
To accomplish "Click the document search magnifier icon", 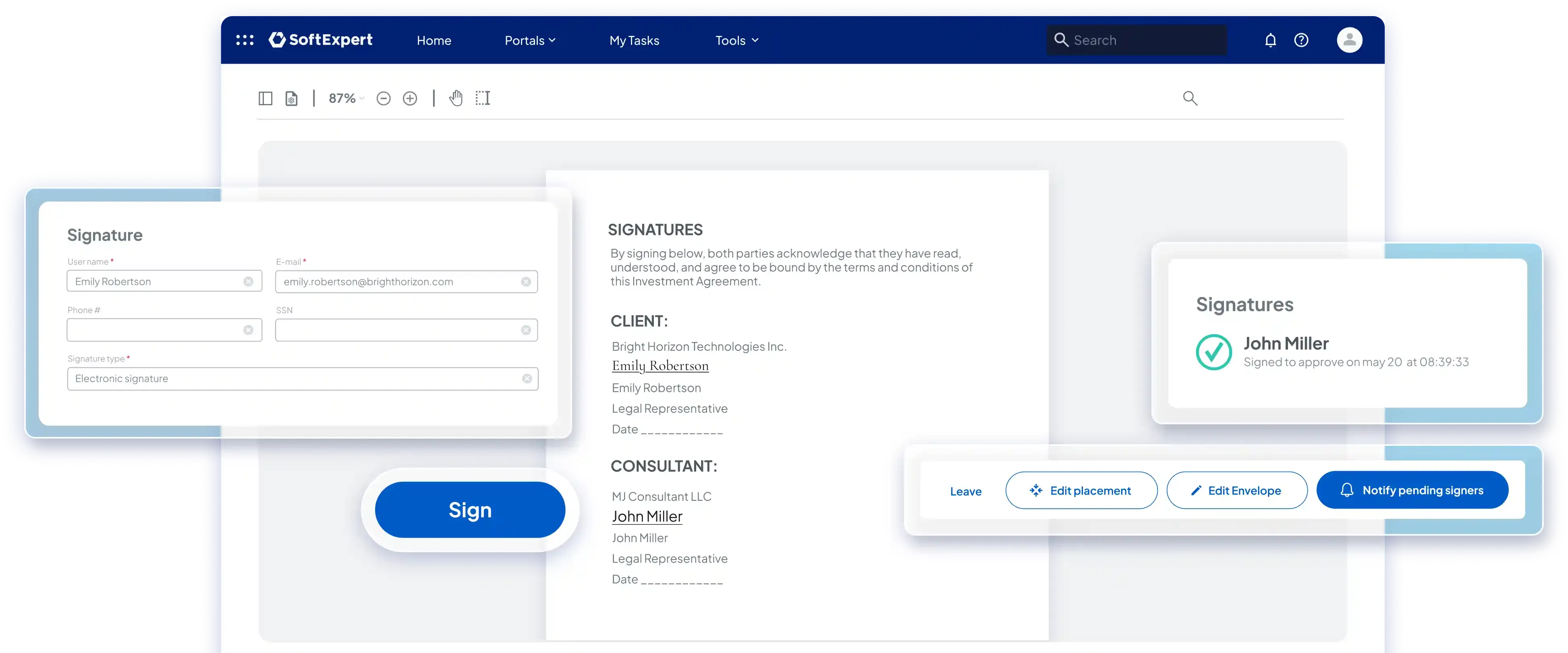I will 1190,98.
